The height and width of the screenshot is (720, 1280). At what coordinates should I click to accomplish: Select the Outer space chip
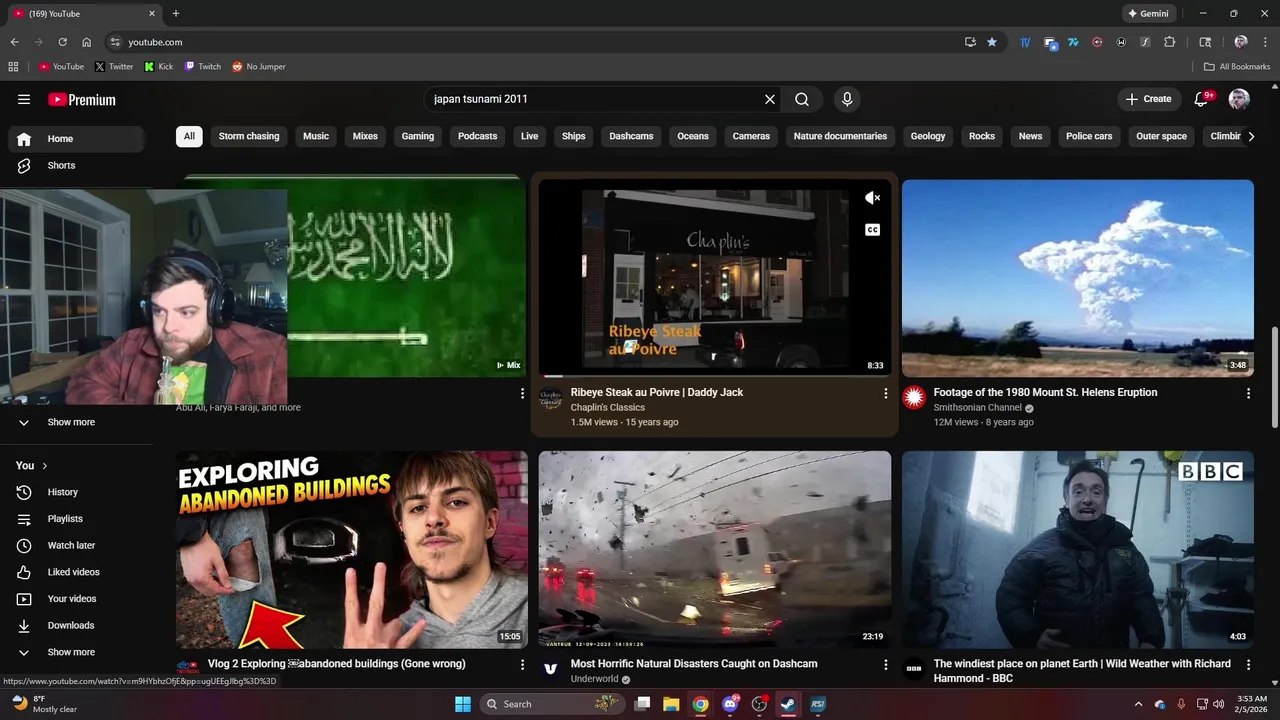[1161, 136]
